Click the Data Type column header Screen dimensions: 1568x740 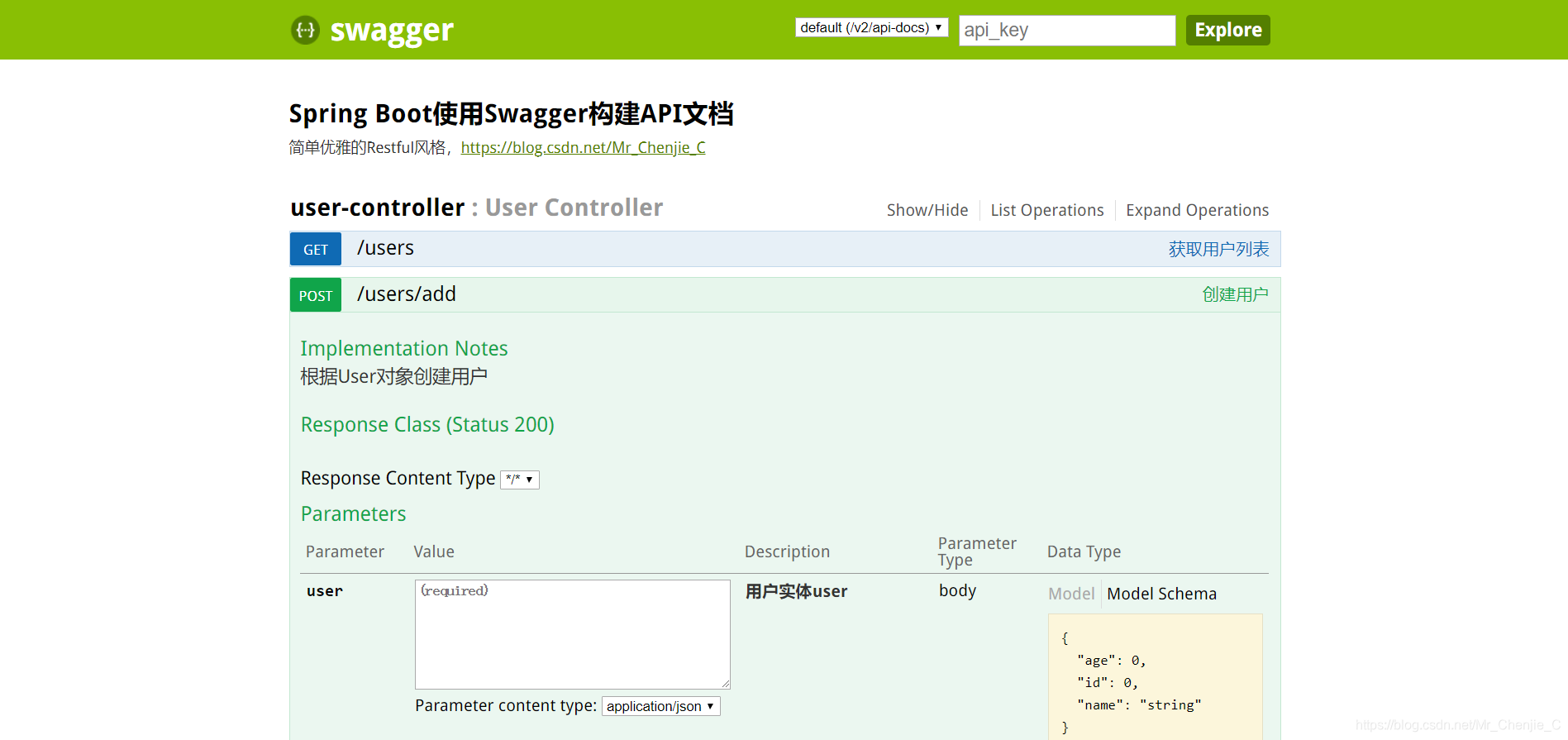point(1084,552)
